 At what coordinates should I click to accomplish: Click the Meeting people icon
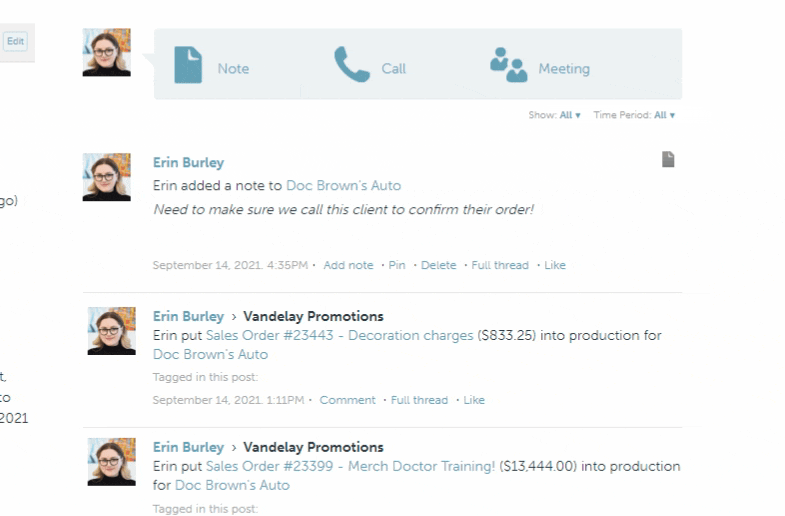(508, 65)
